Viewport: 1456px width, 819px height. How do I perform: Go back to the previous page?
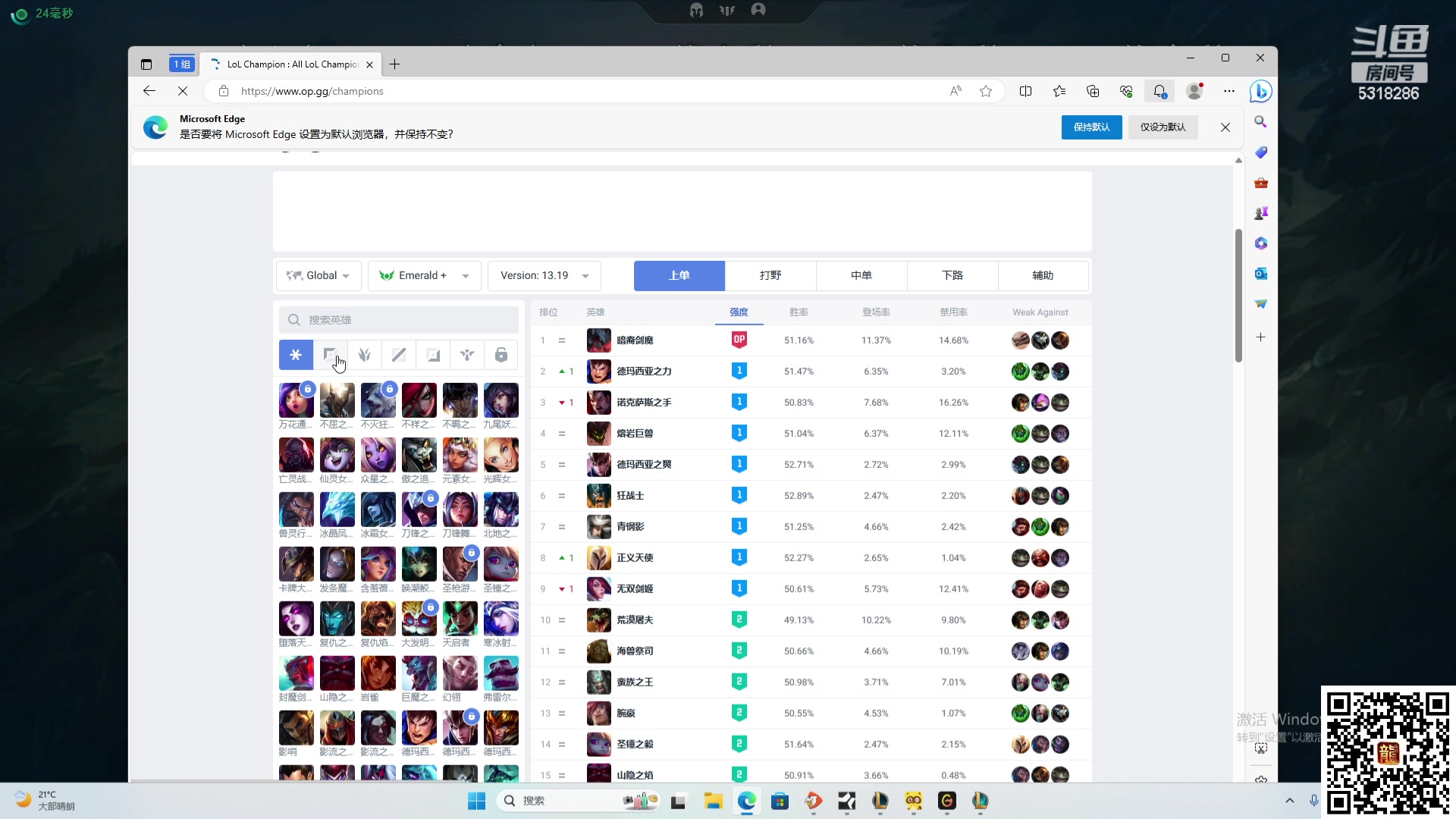pyautogui.click(x=149, y=91)
